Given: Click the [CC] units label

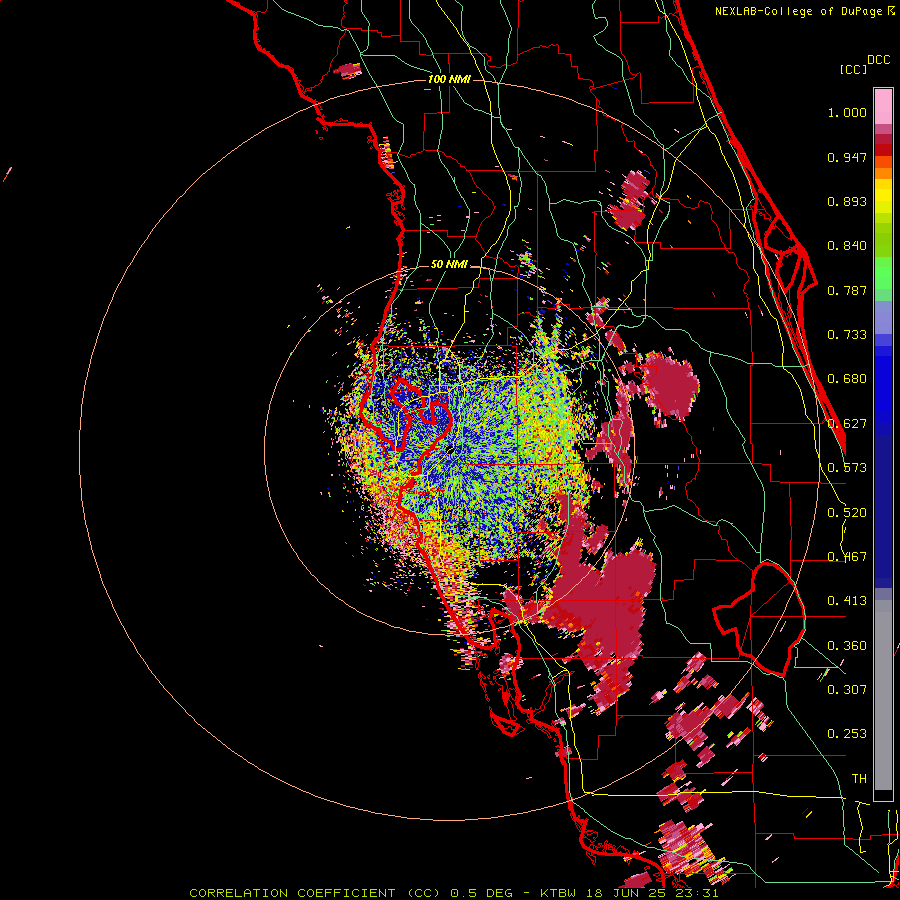Looking at the screenshot, I should (x=853, y=69).
